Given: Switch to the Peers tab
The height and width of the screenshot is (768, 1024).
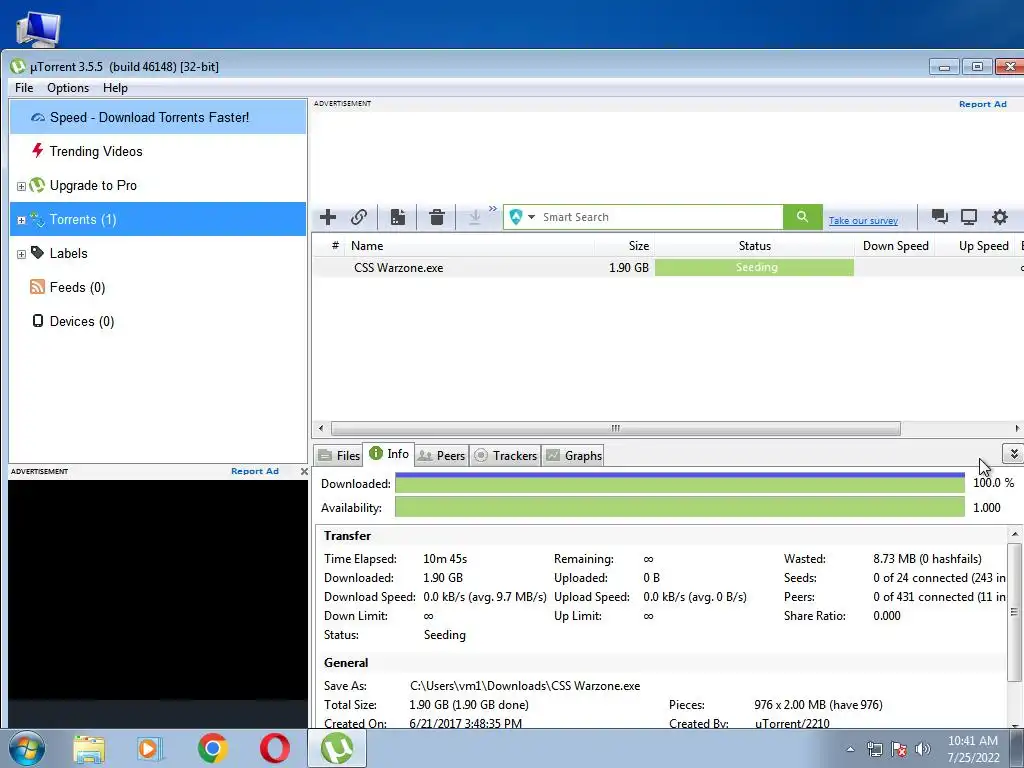Looking at the screenshot, I should click(x=441, y=456).
